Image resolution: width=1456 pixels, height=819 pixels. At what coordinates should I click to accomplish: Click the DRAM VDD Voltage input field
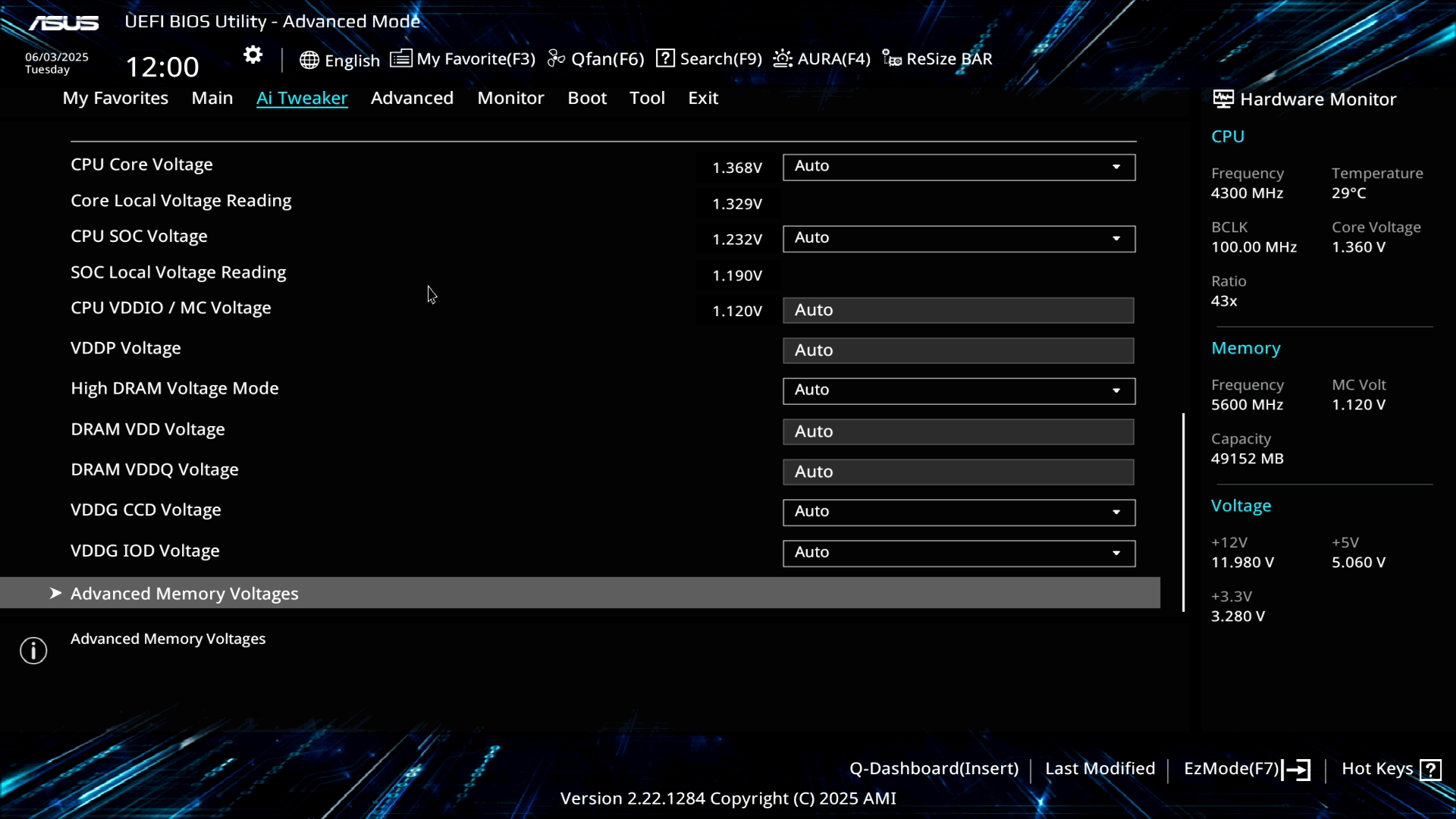[x=959, y=431]
